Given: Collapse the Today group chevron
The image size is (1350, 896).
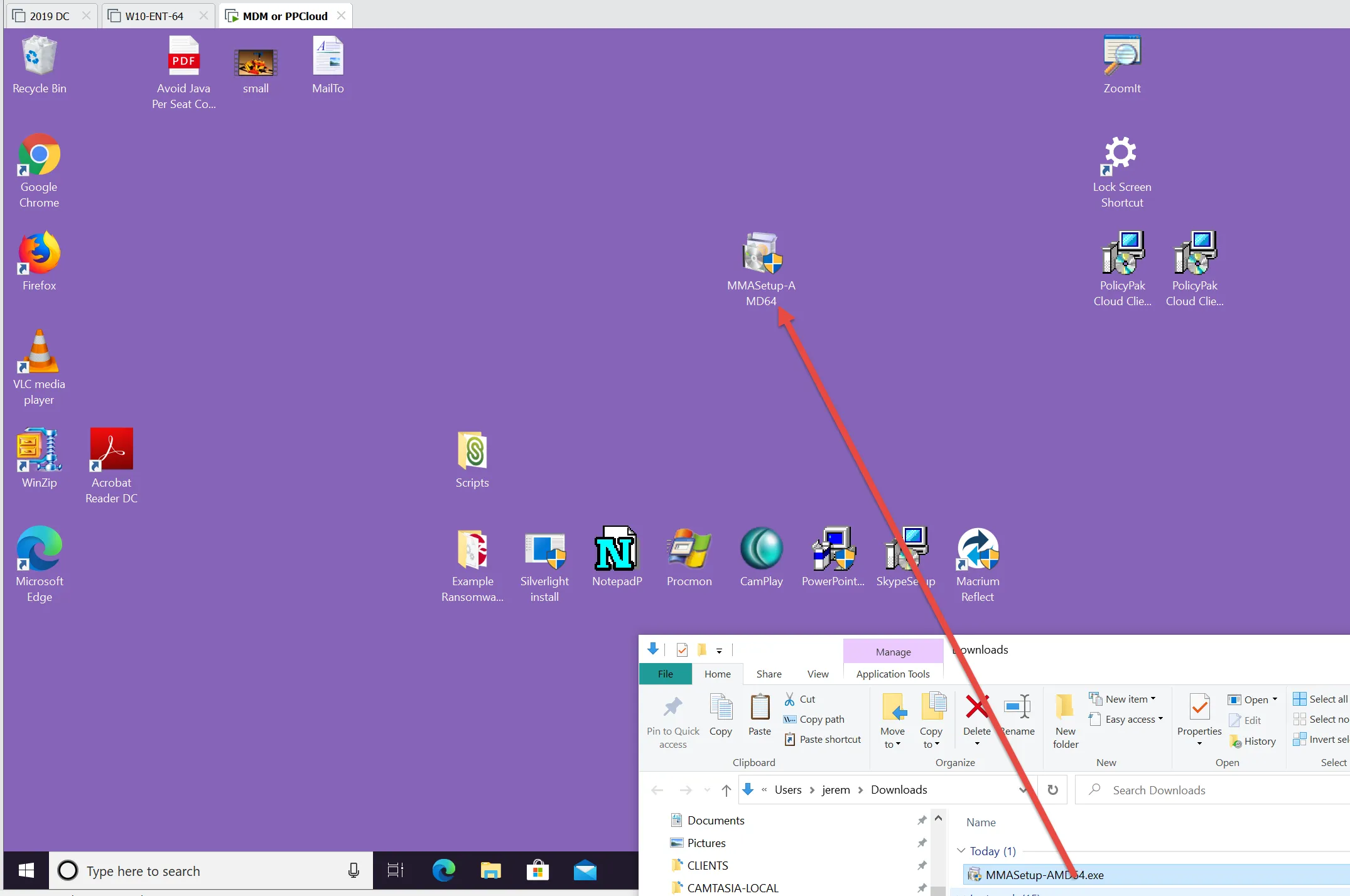Looking at the screenshot, I should 961,851.
